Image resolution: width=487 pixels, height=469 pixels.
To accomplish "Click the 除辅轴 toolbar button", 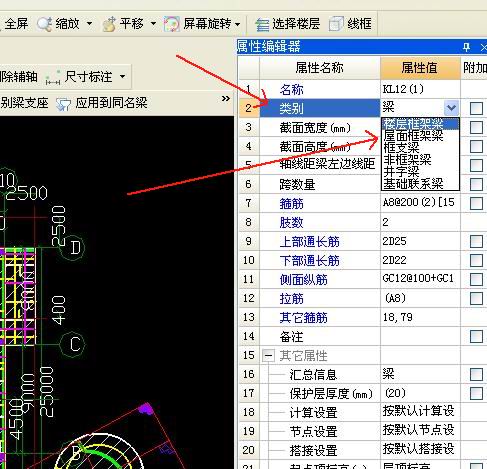I will coord(19,77).
